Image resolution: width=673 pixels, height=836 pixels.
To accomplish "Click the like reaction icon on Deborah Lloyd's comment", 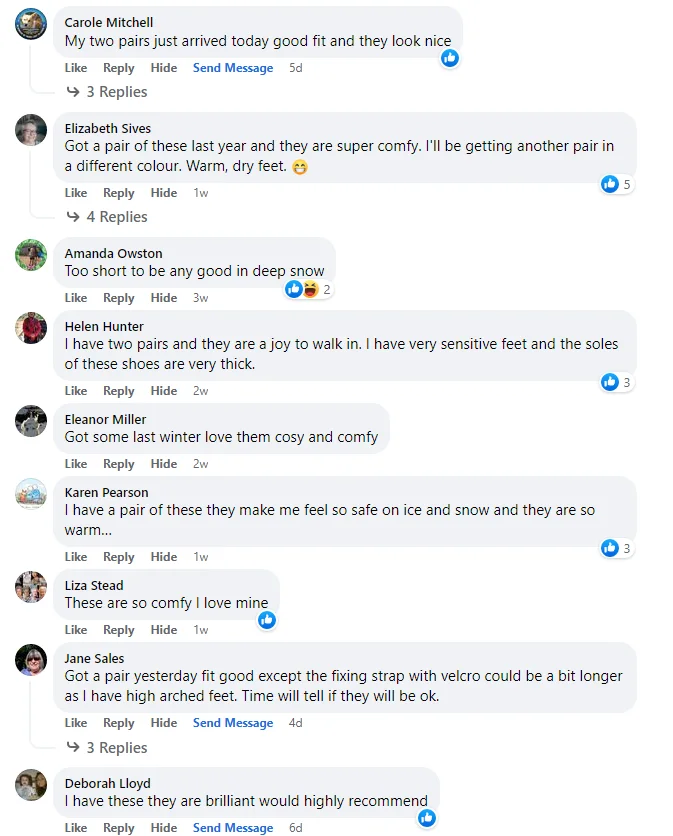I will (x=427, y=818).
